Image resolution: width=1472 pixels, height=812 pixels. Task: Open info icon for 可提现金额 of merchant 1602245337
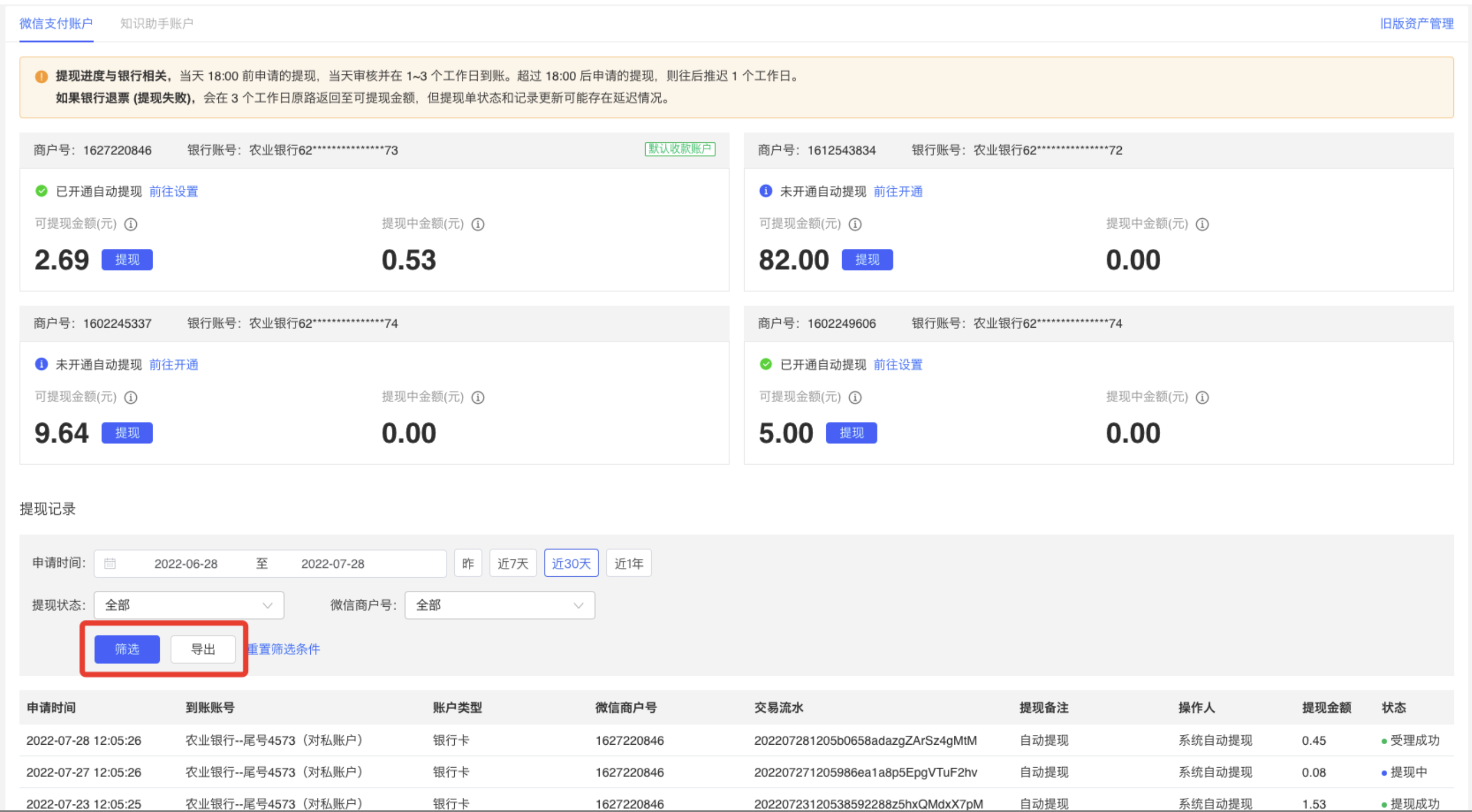tap(131, 397)
